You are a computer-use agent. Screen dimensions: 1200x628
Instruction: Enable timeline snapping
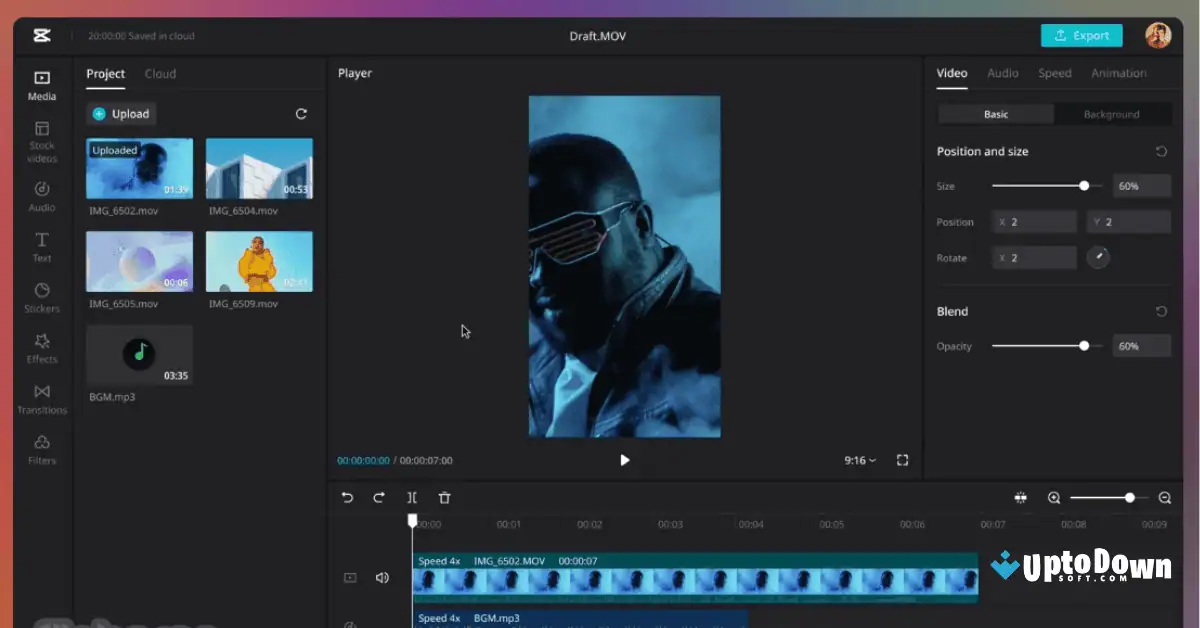click(1020, 497)
